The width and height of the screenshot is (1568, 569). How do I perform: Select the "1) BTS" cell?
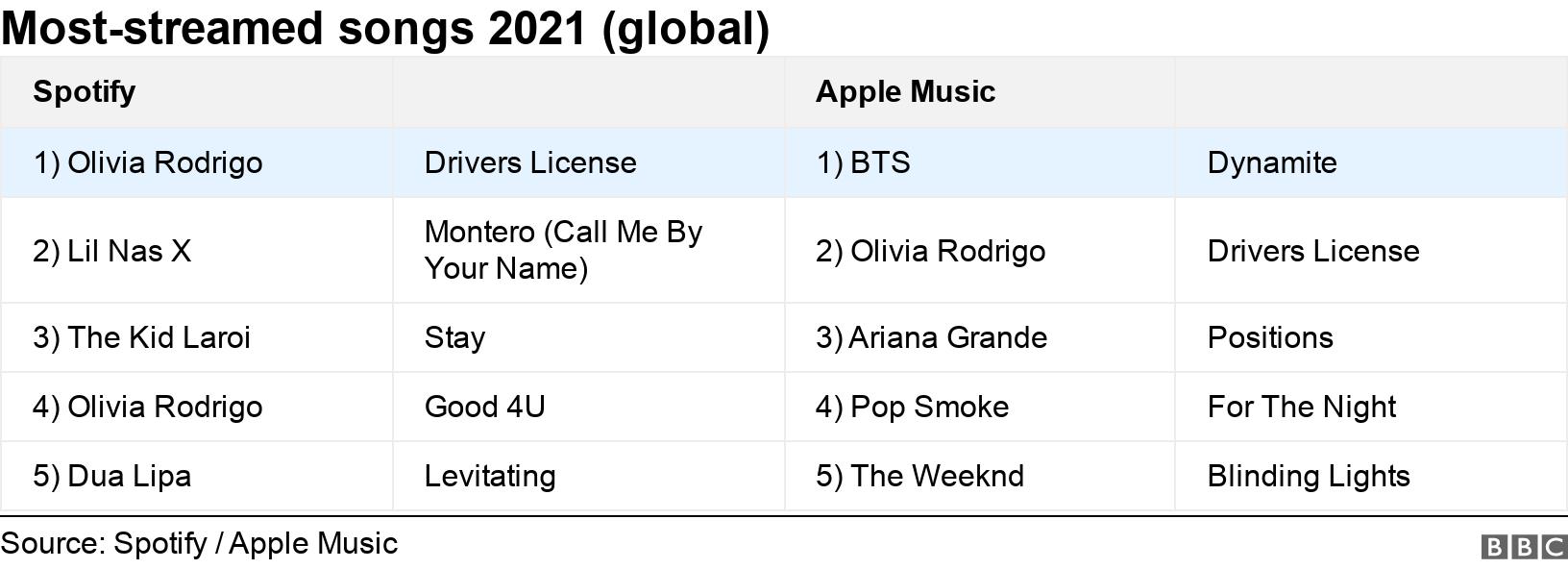pos(863,162)
